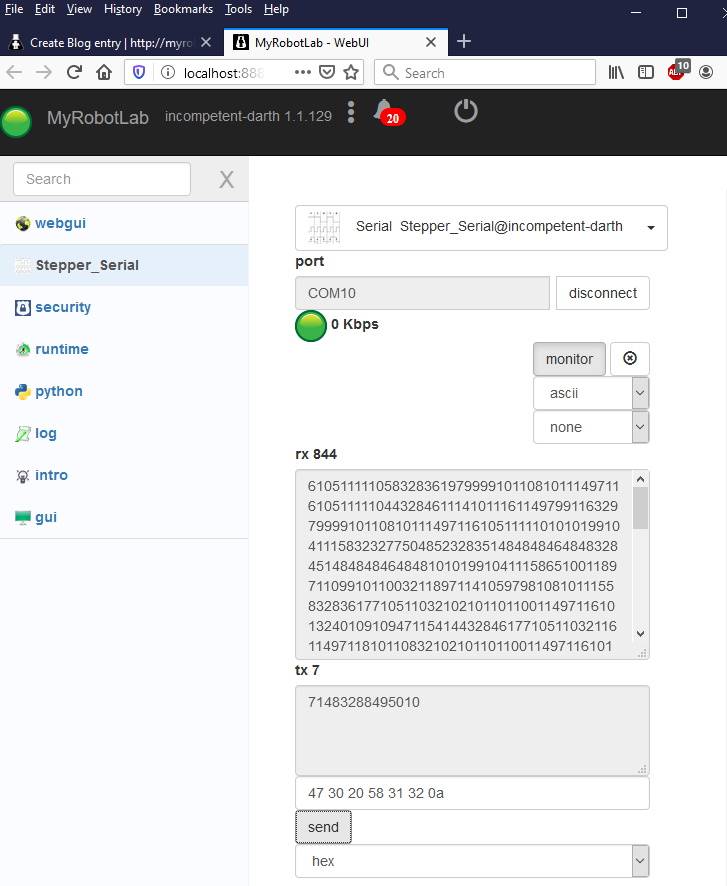This screenshot has height=886, width=727.
Task: Open the Adblock extension icon
Action: (x=678, y=70)
